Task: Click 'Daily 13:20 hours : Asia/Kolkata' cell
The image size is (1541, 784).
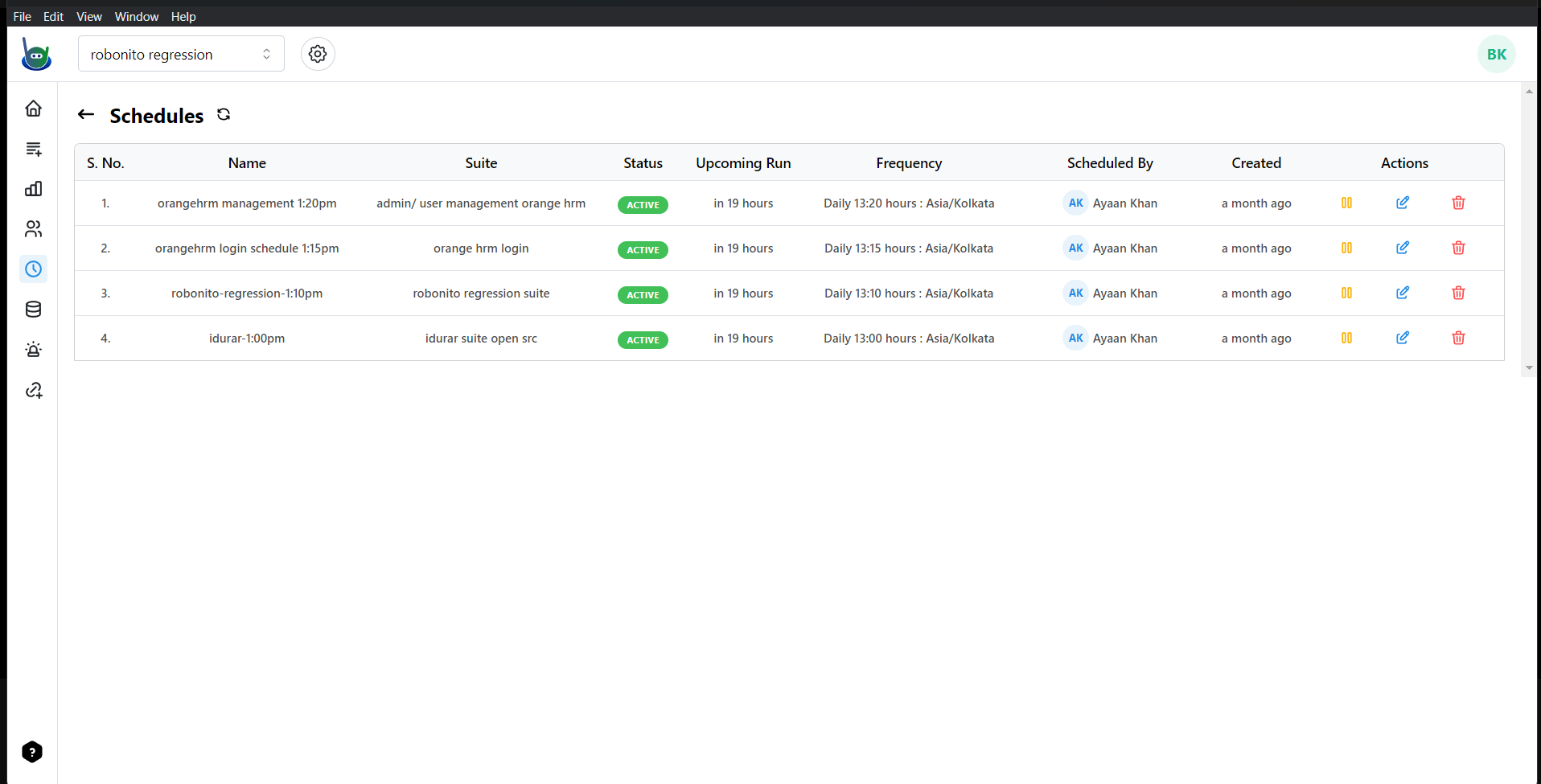Action: (909, 203)
